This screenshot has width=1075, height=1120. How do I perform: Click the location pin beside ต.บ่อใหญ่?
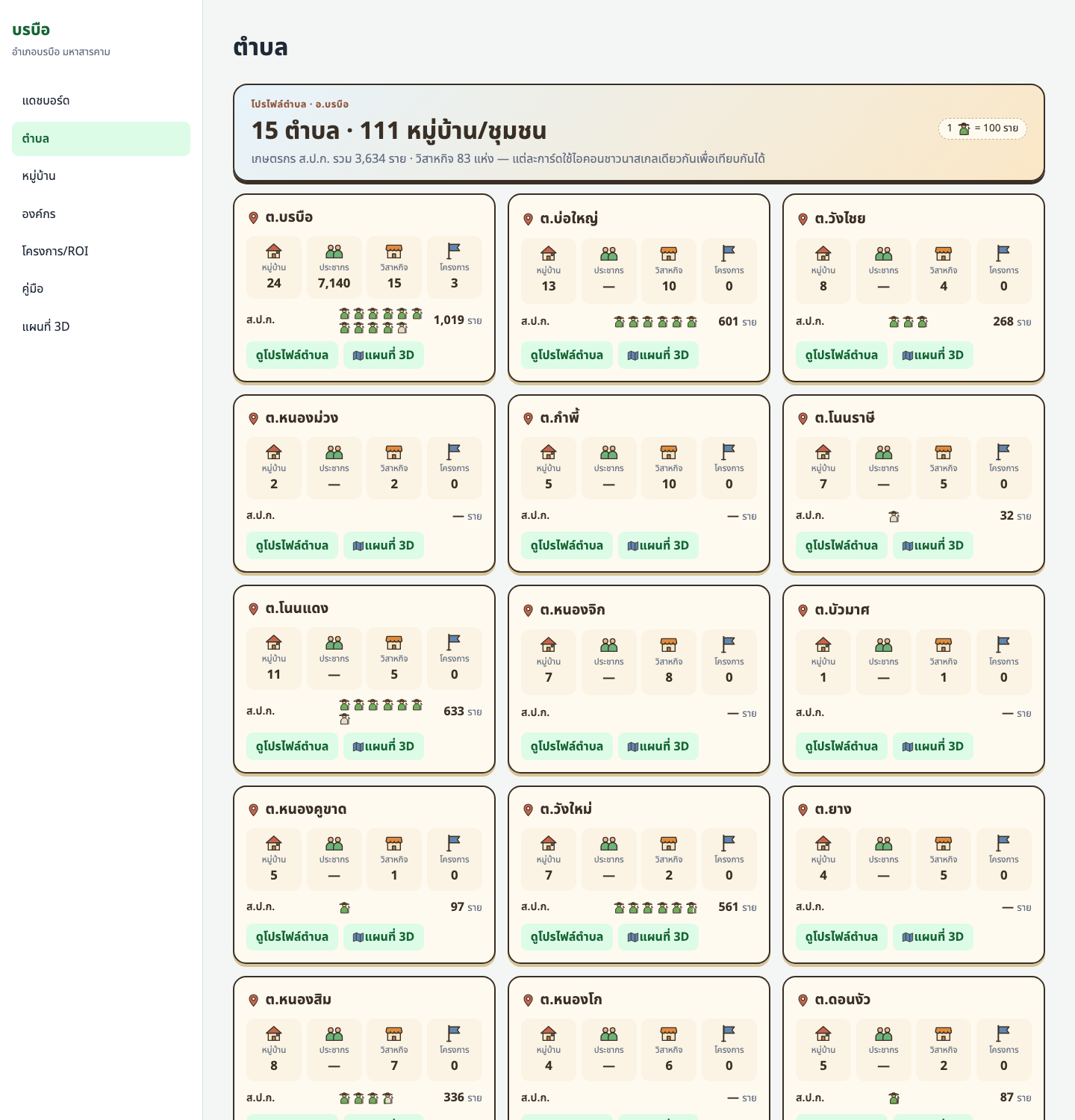pyautogui.click(x=528, y=219)
